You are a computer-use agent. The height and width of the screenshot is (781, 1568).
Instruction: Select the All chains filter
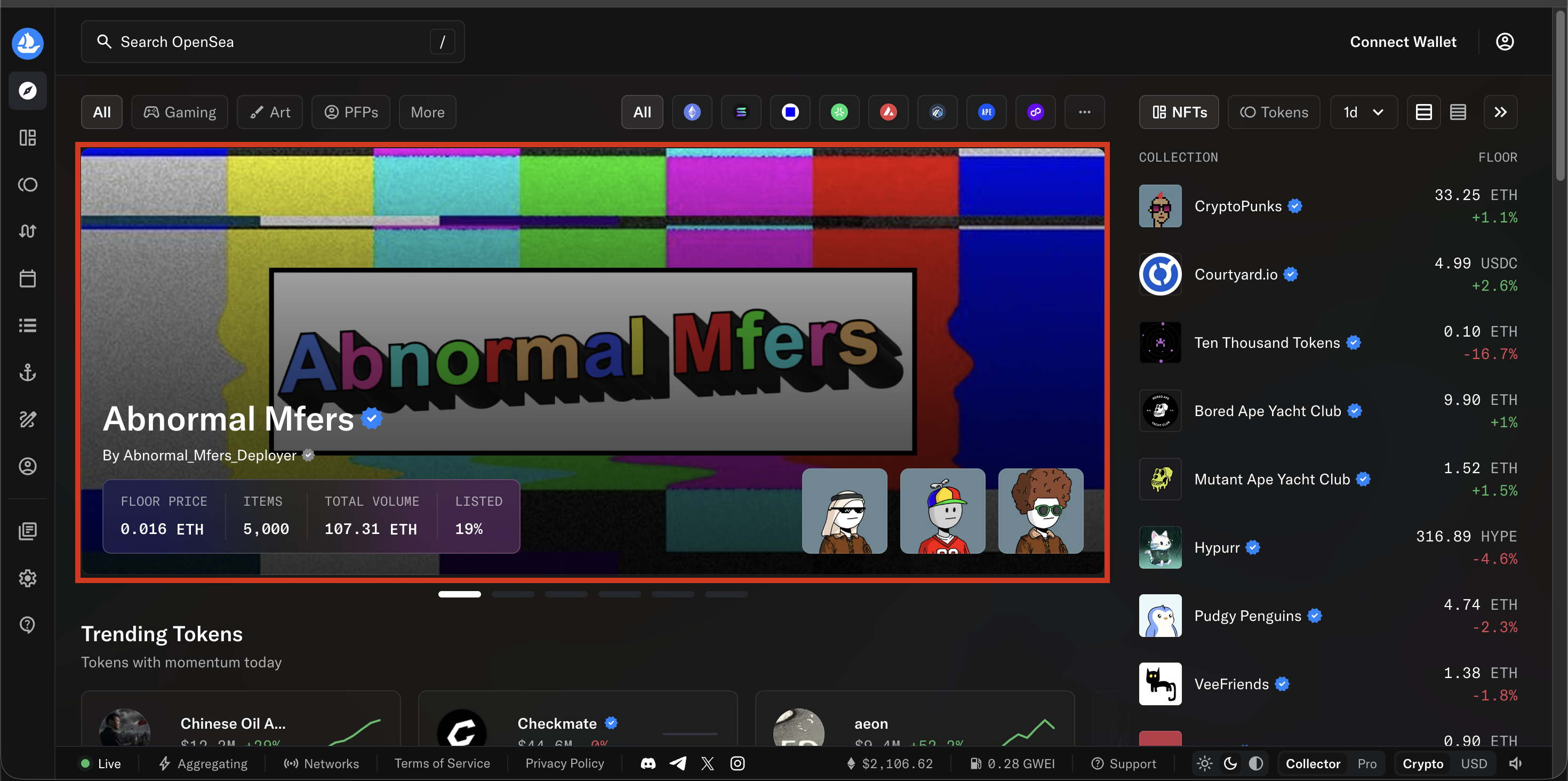[x=642, y=112]
